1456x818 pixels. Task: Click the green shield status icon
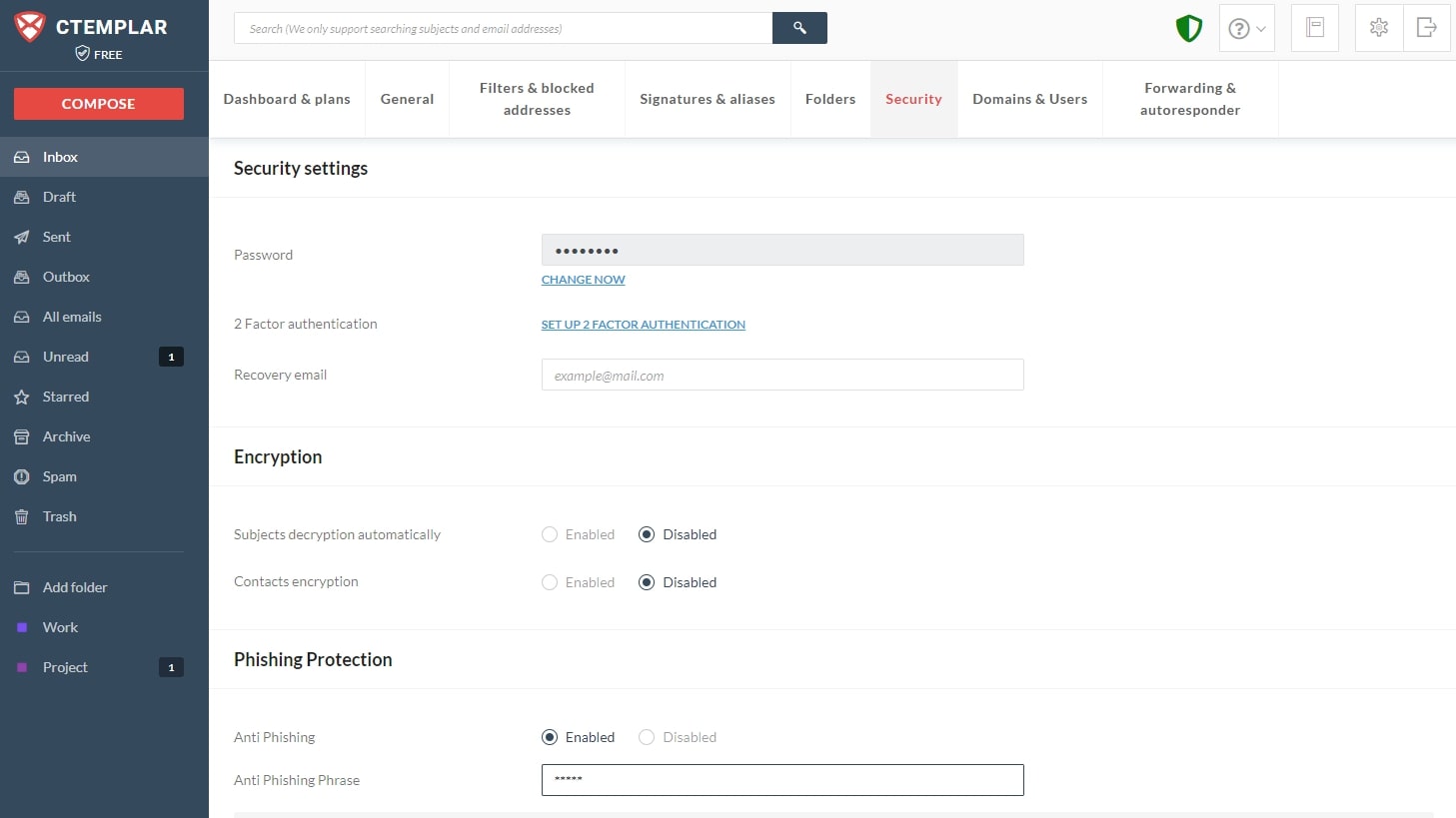1188,28
